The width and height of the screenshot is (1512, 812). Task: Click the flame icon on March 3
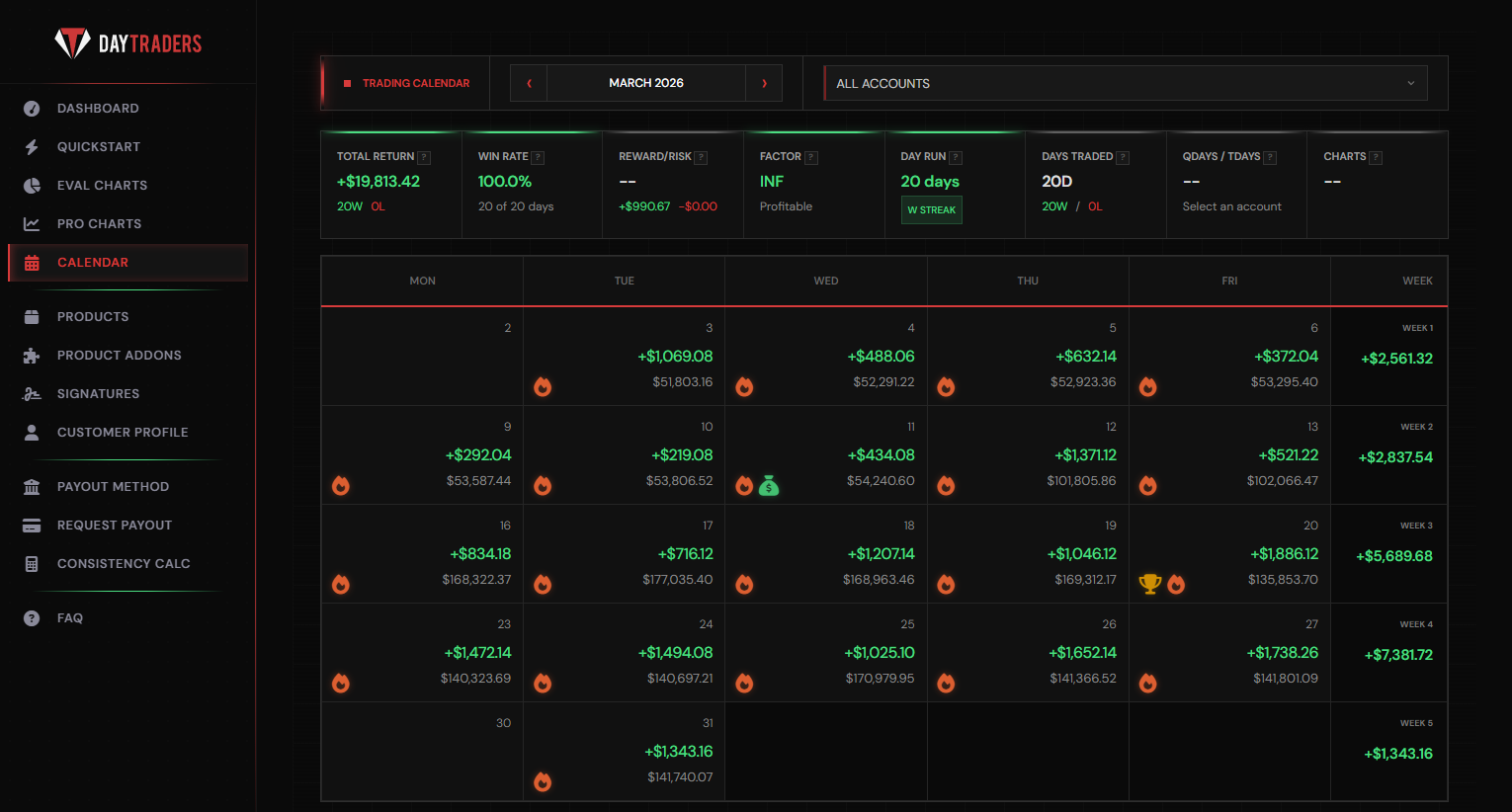point(543,386)
